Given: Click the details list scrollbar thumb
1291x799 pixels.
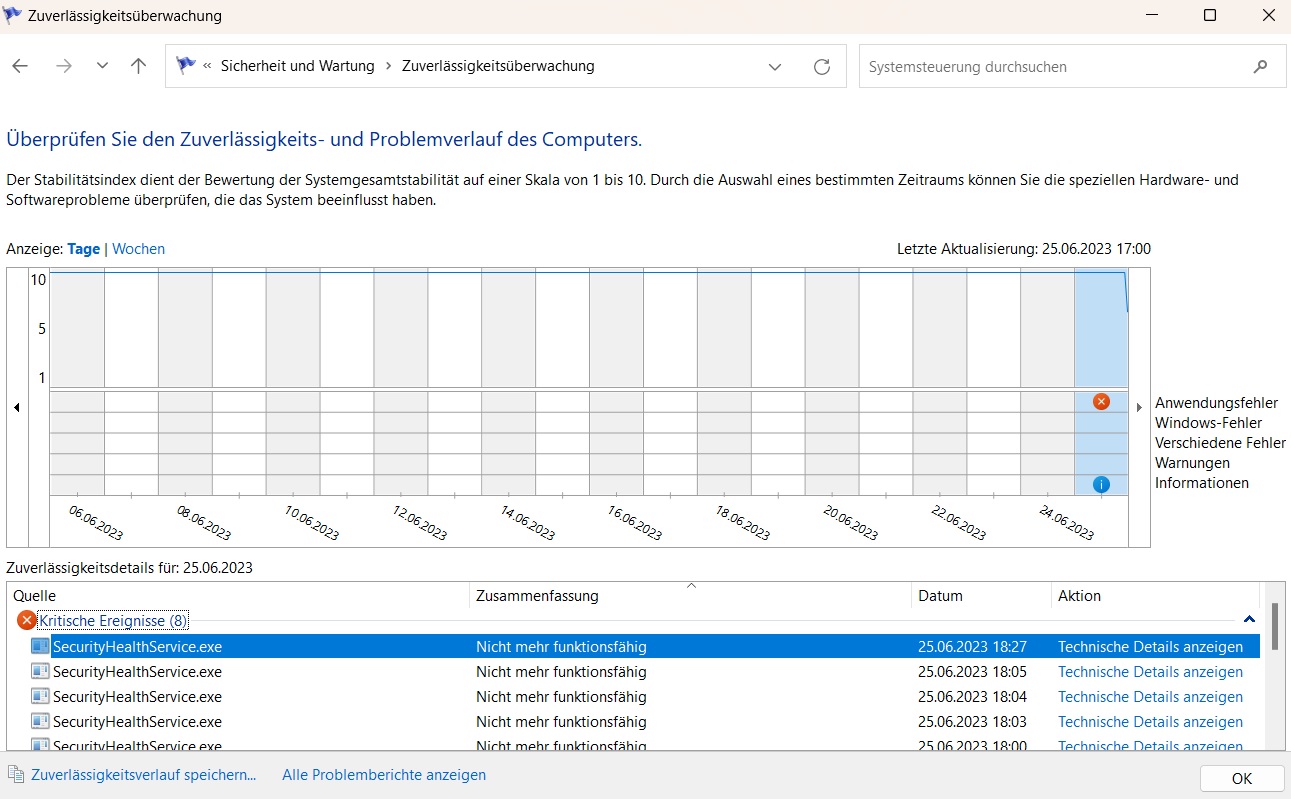Looking at the screenshot, I should click(x=1274, y=626).
